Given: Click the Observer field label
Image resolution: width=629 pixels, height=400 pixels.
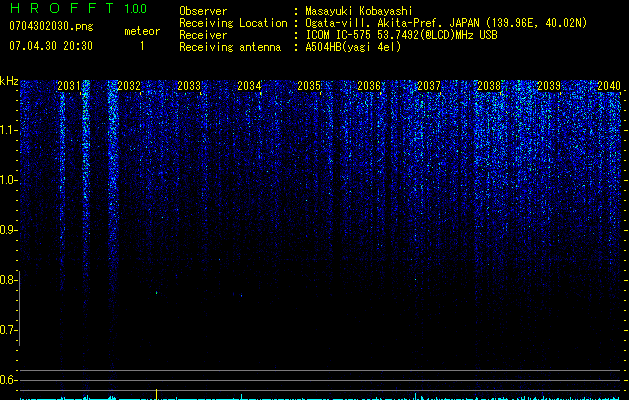Looking at the screenshot, I should [203, 11].
